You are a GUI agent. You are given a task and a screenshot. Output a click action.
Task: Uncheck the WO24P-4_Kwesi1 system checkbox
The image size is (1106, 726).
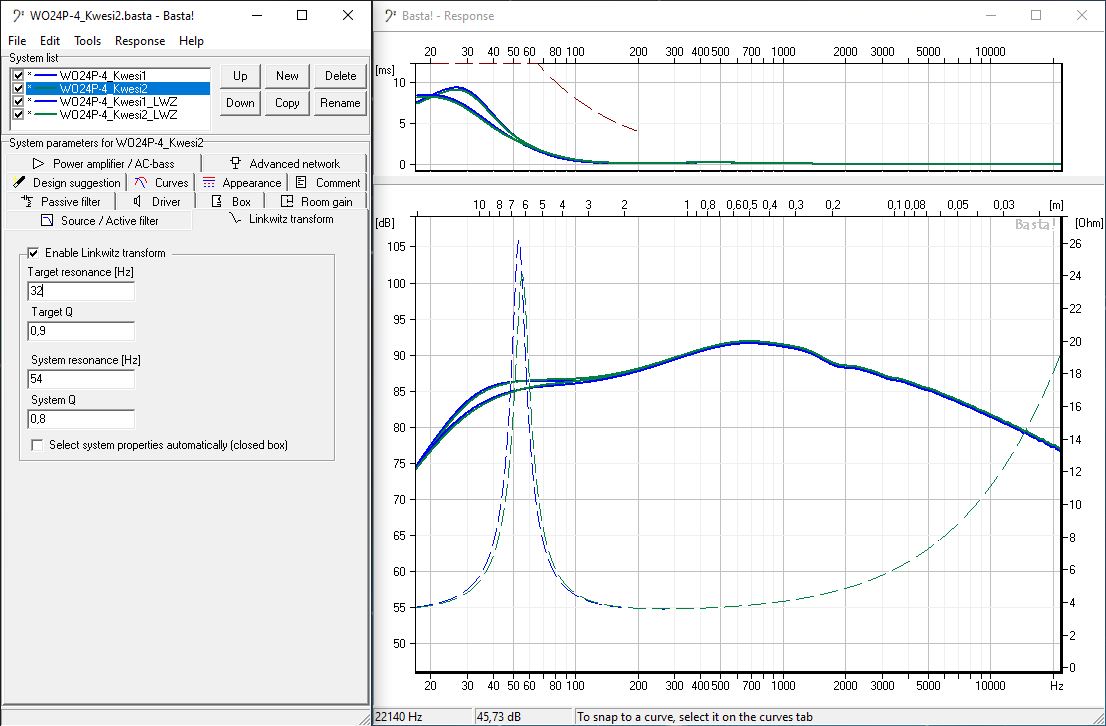pyautogui.click(x=18, y=75)
